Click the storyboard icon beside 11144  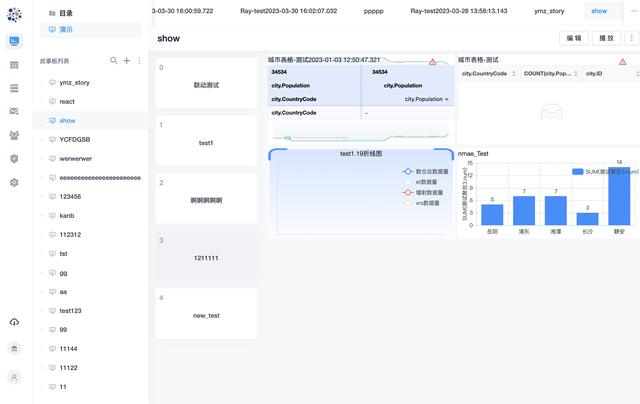52,349
